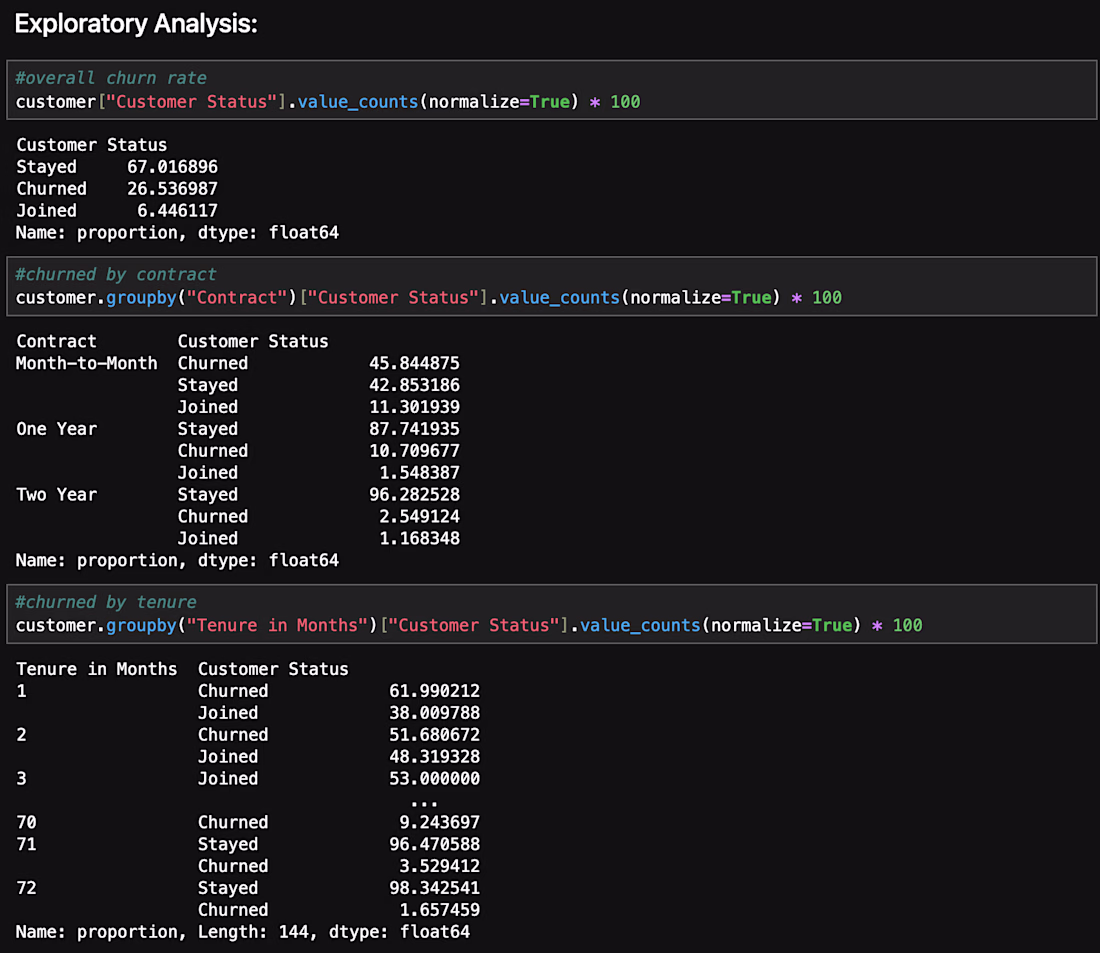Select the One Year stayed value 87.741935
The height and width of the screenshot is (953, 1100).
[415, 429]
